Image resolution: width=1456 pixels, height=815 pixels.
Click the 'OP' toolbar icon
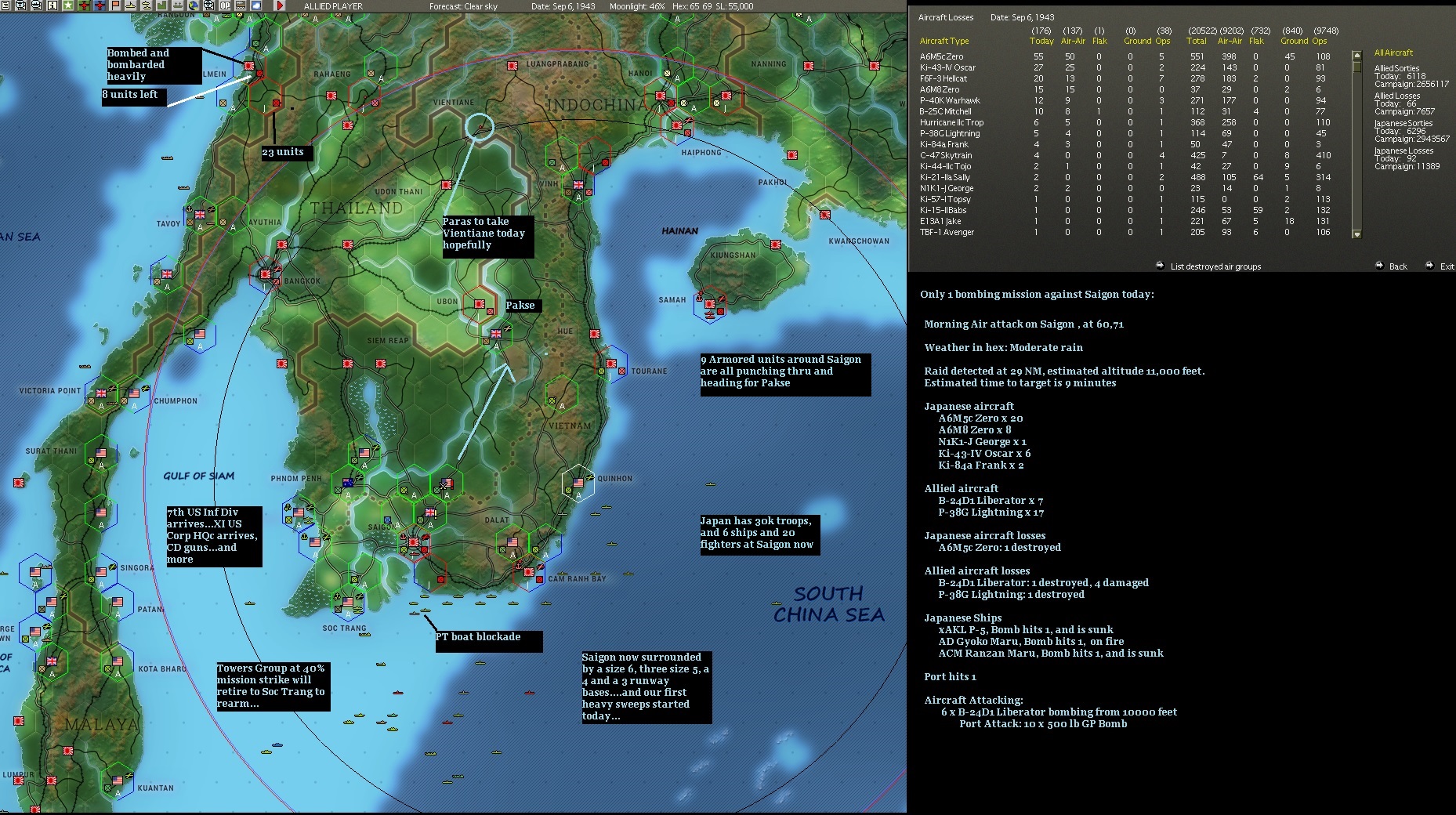pyautogui.click(x=225, y=5)
